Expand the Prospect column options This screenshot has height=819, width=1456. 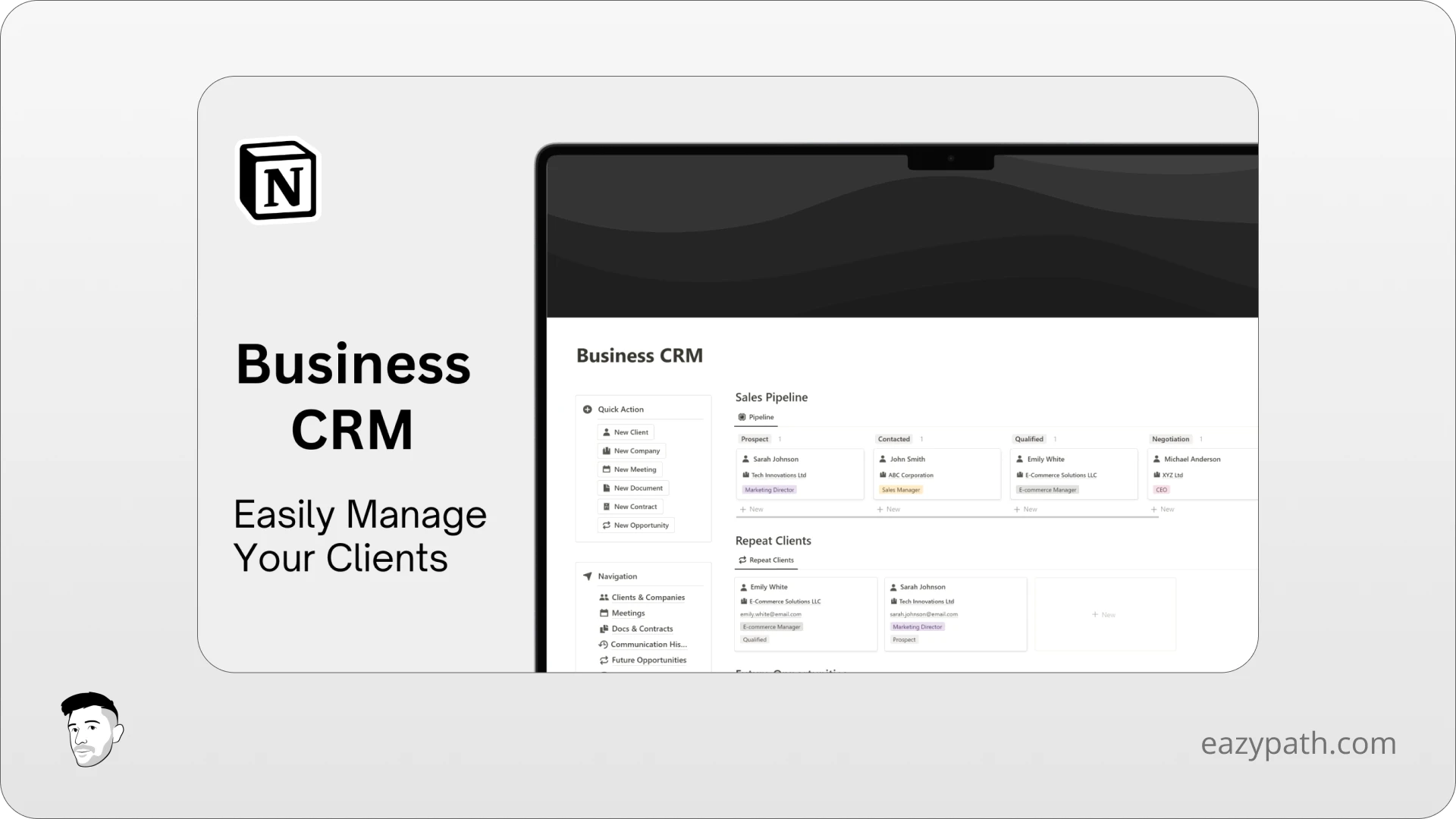780,438
